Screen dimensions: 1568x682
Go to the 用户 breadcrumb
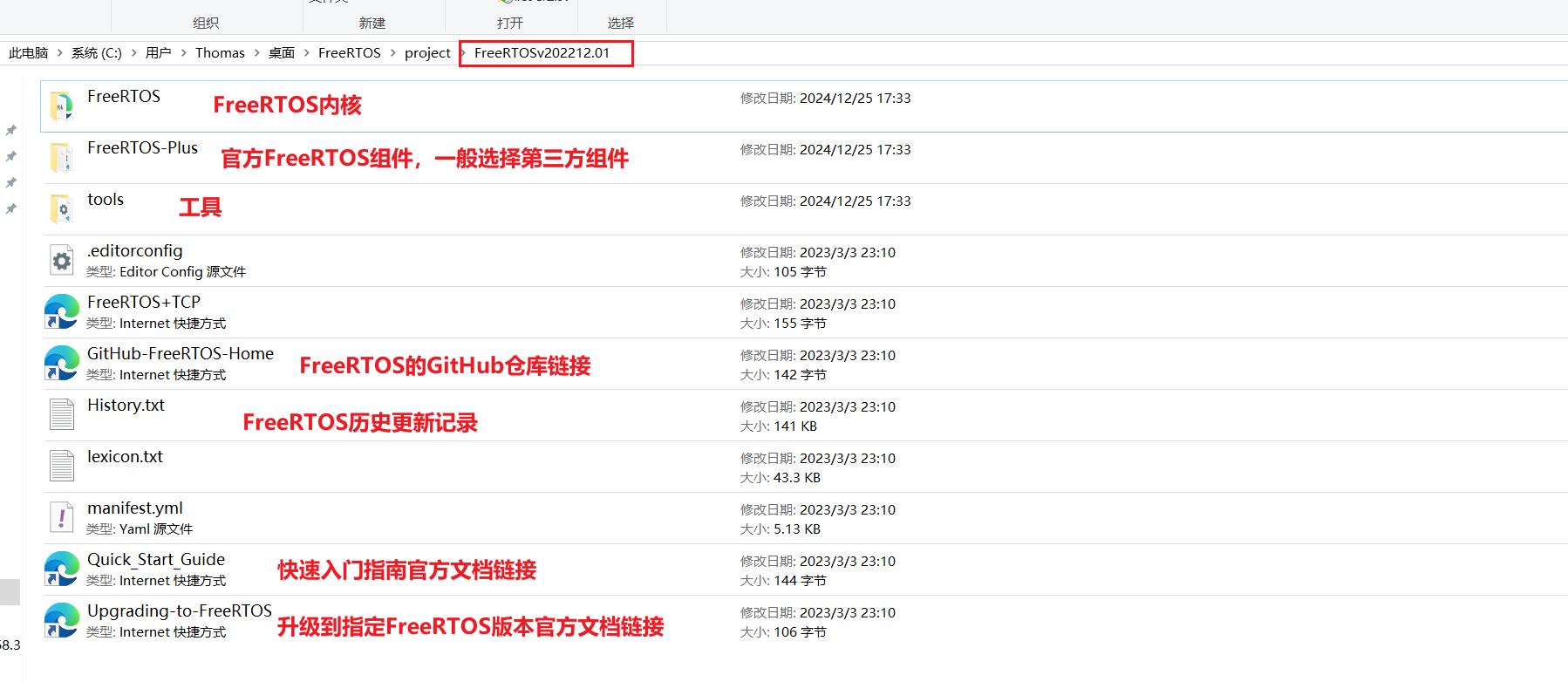(158, 53)
